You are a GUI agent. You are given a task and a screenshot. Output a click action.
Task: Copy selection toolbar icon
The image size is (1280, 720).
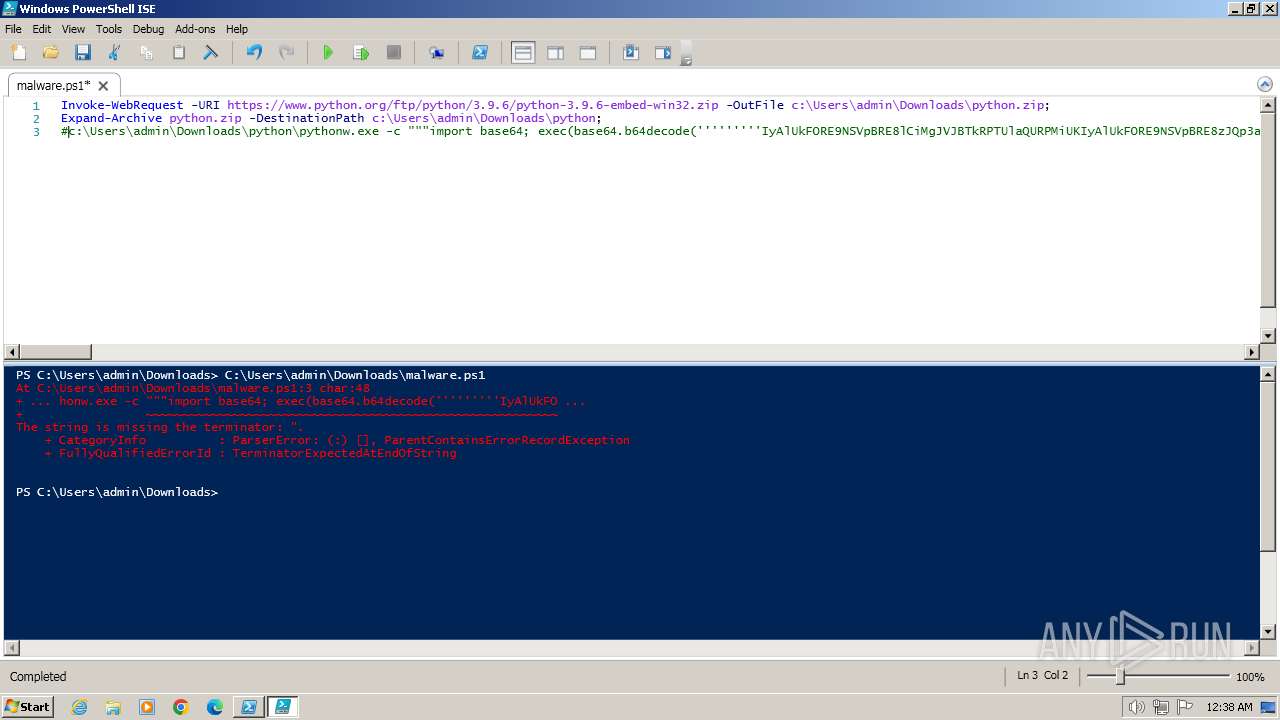[146, 53]
